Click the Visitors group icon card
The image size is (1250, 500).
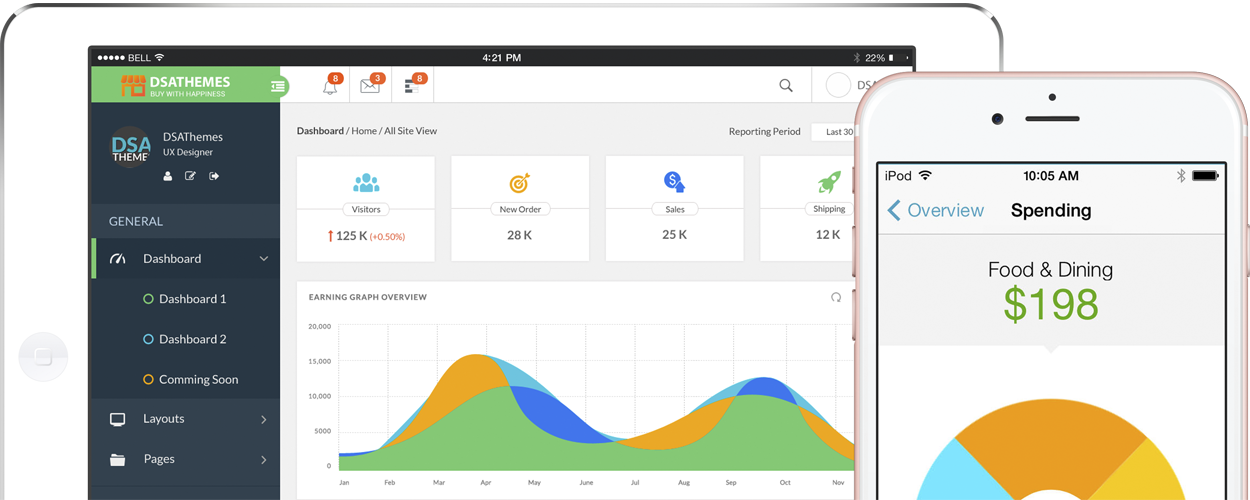coord(366,183)
